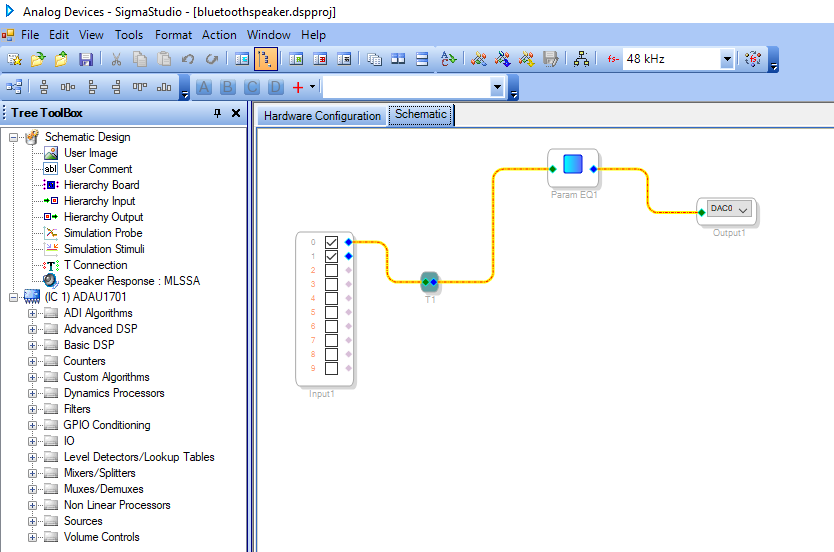Check Input1 channel 4 checkbox
Viewport: 834px width, 552px height.
click(331, 298)
